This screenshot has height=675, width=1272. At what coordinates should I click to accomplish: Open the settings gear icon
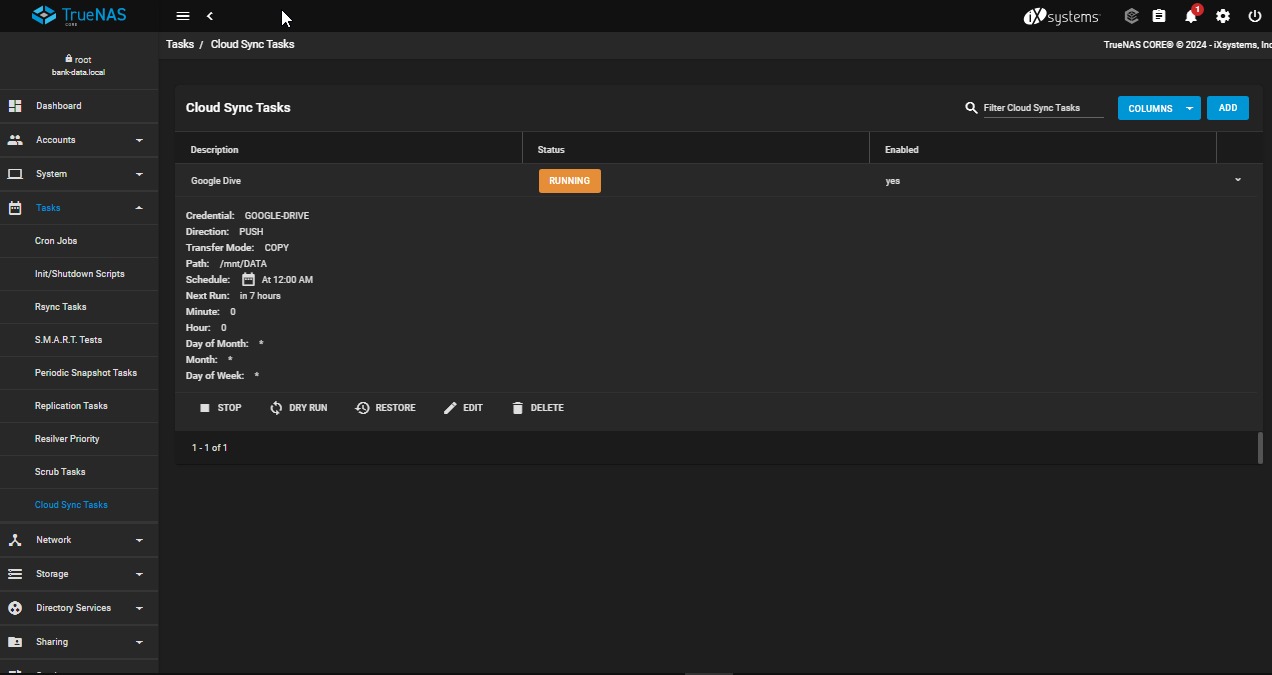pos(1222,16)
